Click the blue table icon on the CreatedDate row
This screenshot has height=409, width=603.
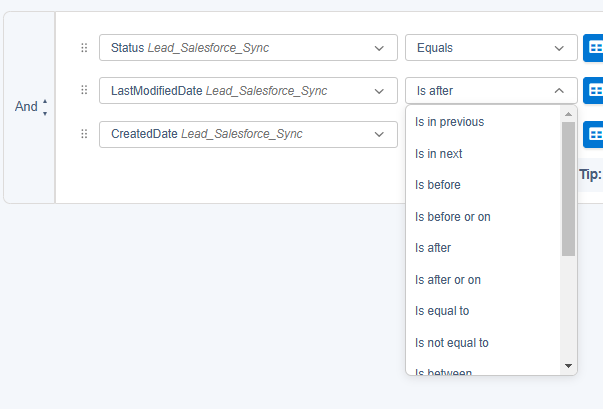[x=594, y=134]
